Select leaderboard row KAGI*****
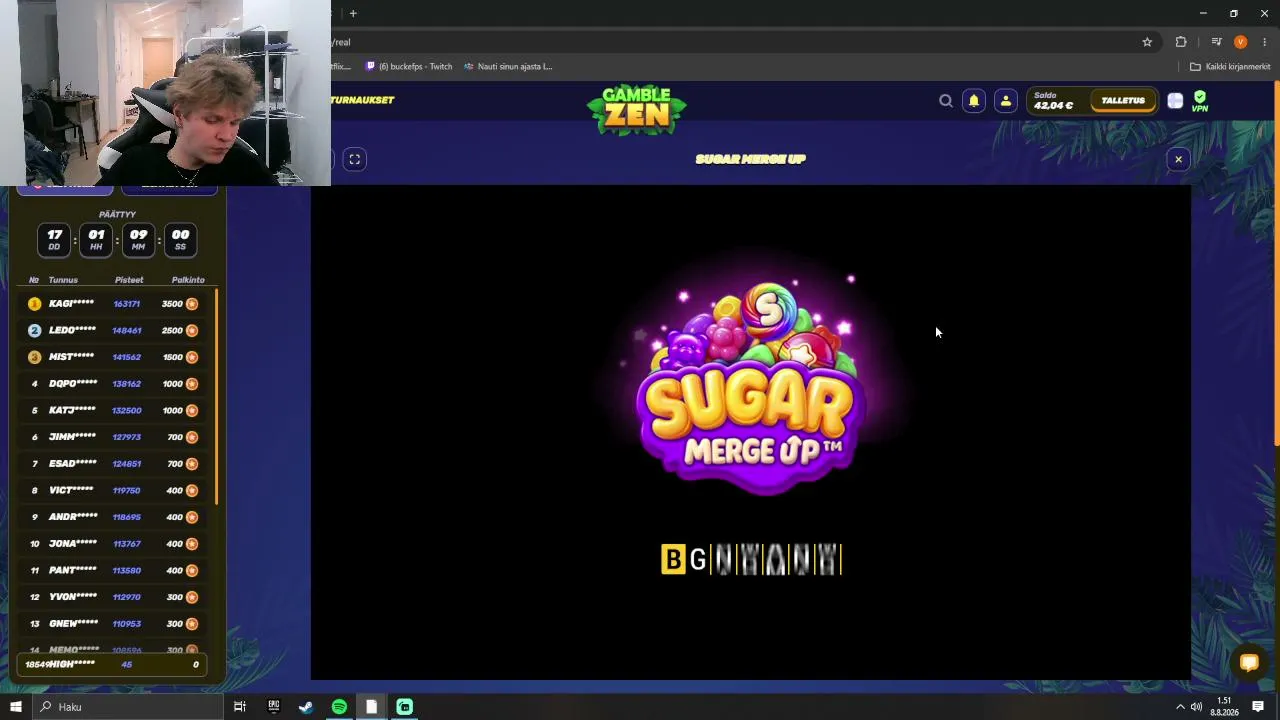Screen dimensions: 1280x720 [113, 304]
